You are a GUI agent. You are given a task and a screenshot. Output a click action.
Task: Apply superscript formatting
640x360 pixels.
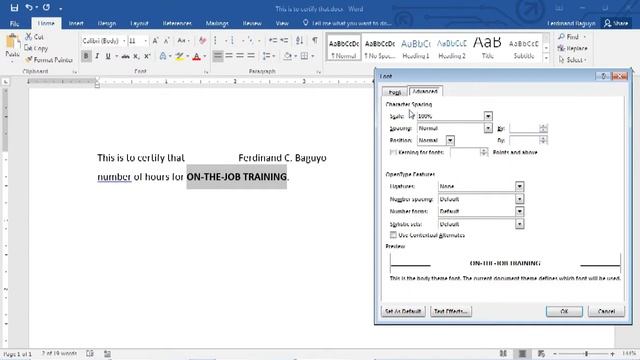pos(147,56)
